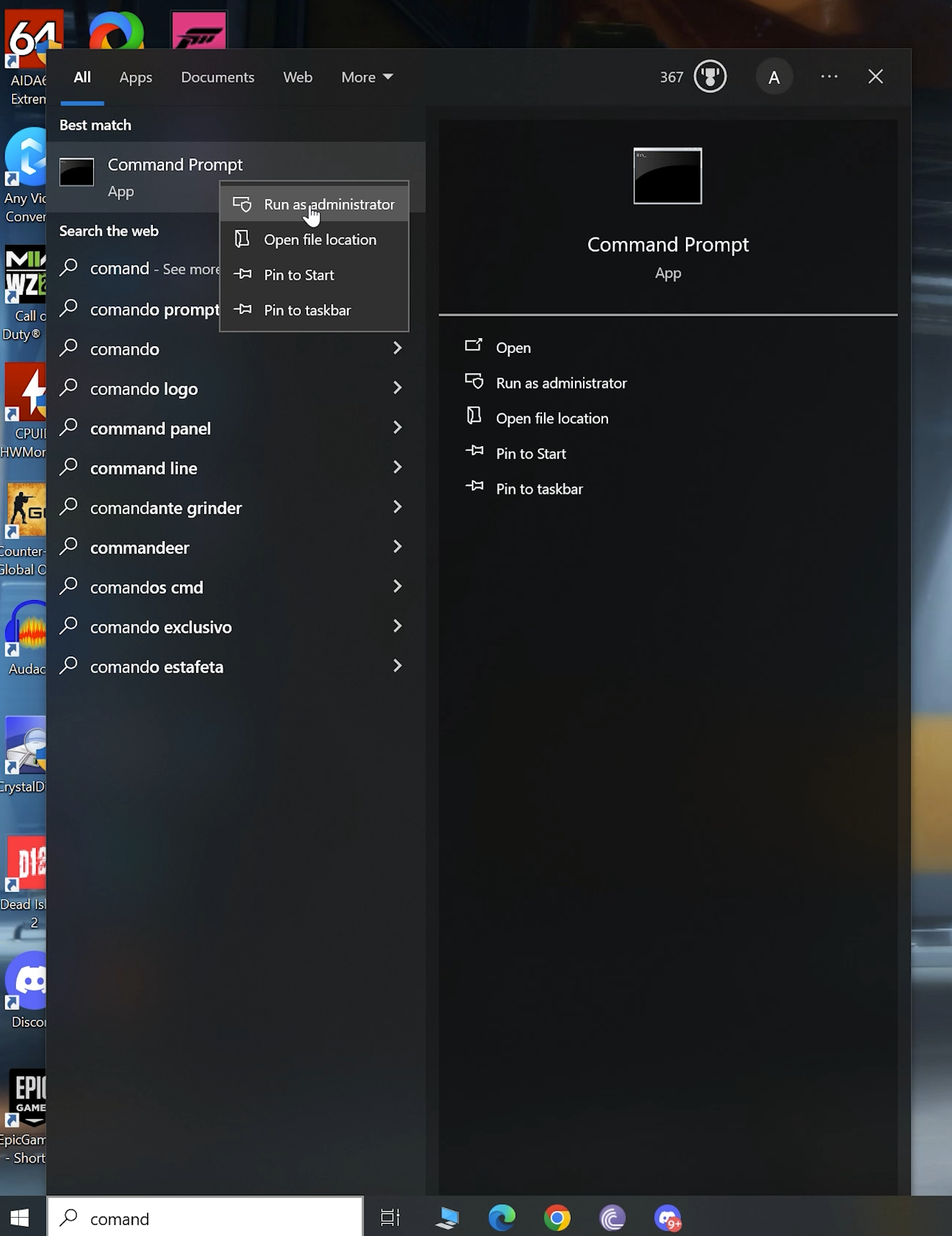Click the large Command Prompt preview icon
This screenshot has height=1236, width=952.
pos(667,176)
